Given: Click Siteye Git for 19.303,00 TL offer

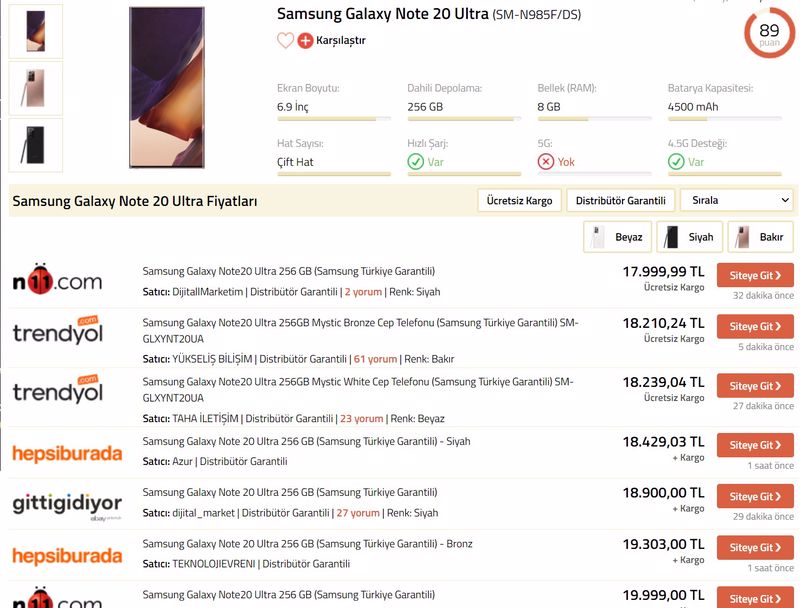Looking at the screenshot, I should point(755,548).
